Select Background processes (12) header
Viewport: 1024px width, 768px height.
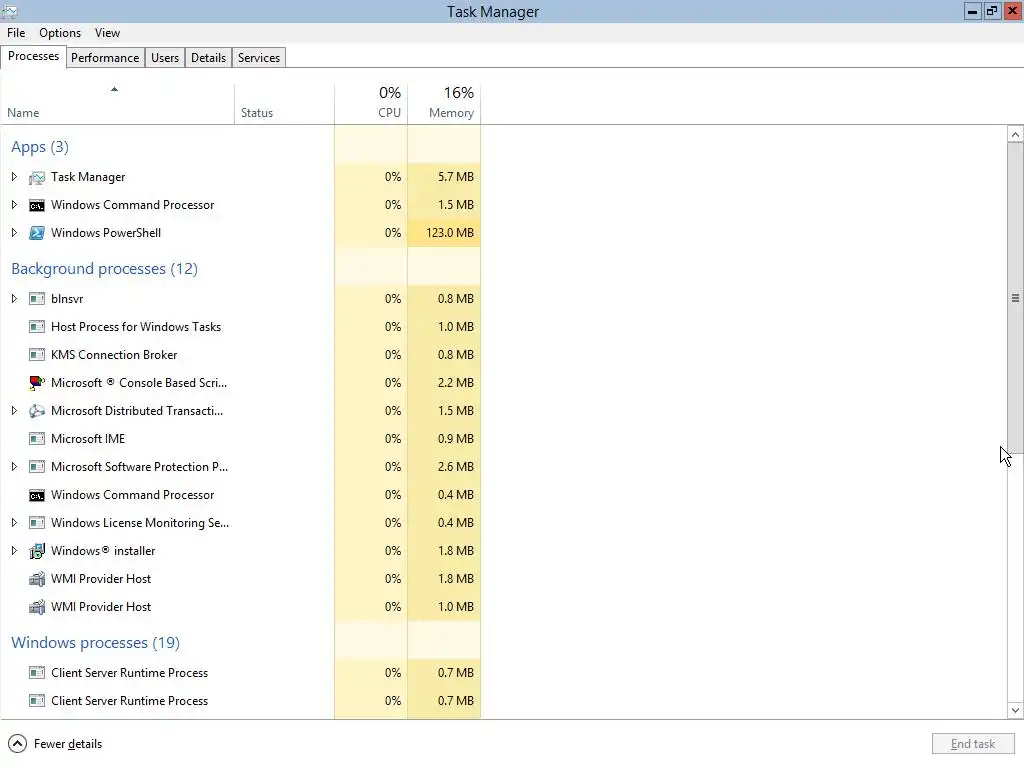click(104, 269)
